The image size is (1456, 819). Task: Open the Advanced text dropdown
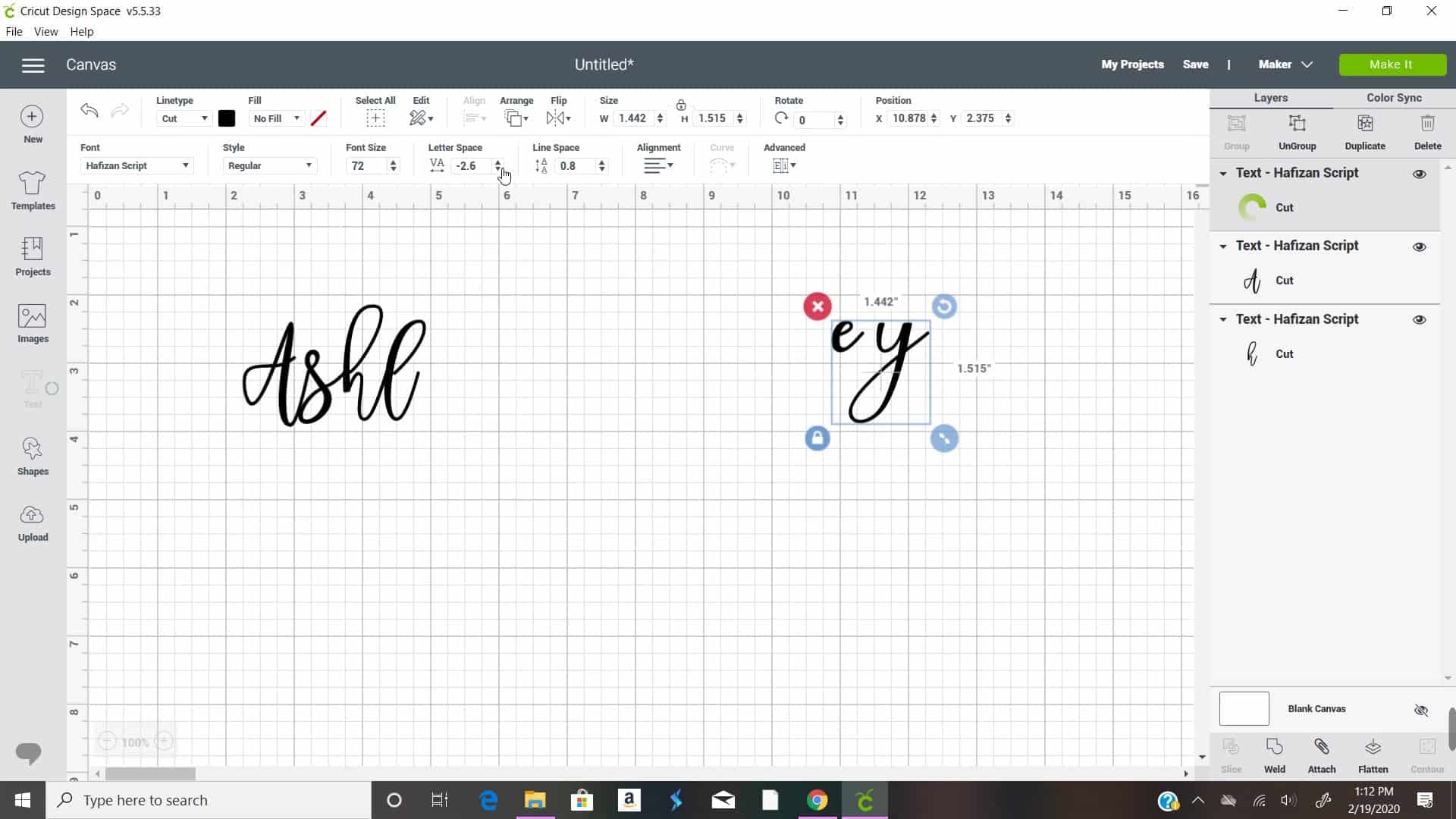pyautogui.click(x=784, y=165)
